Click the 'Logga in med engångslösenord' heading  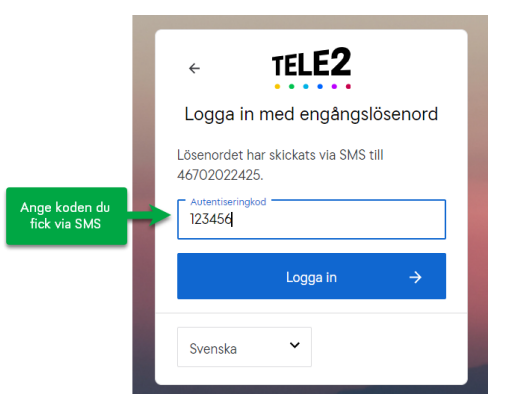[x=311, y=114]
